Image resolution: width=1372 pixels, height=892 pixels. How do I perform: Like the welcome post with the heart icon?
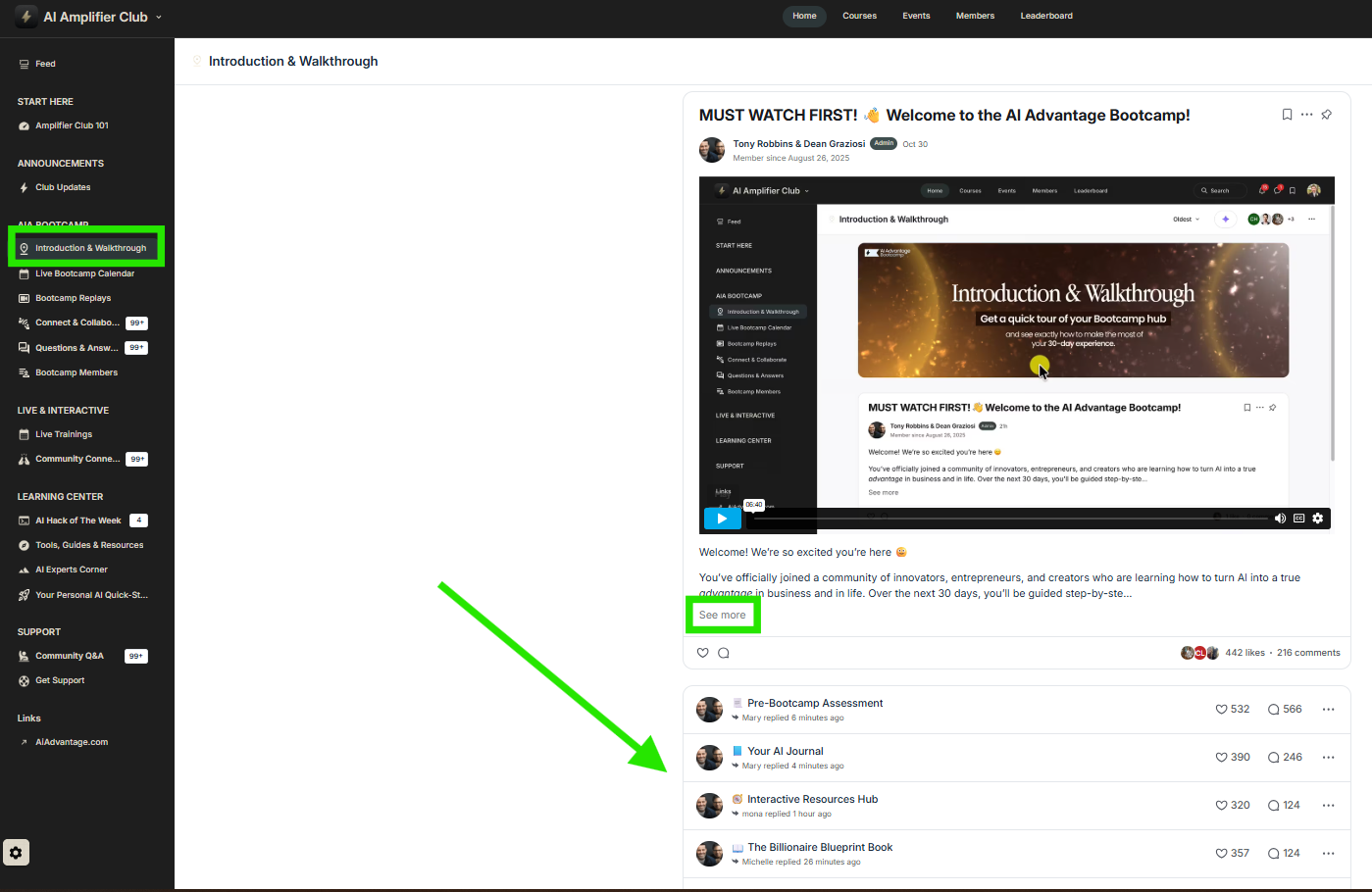(x=703, y=653)
